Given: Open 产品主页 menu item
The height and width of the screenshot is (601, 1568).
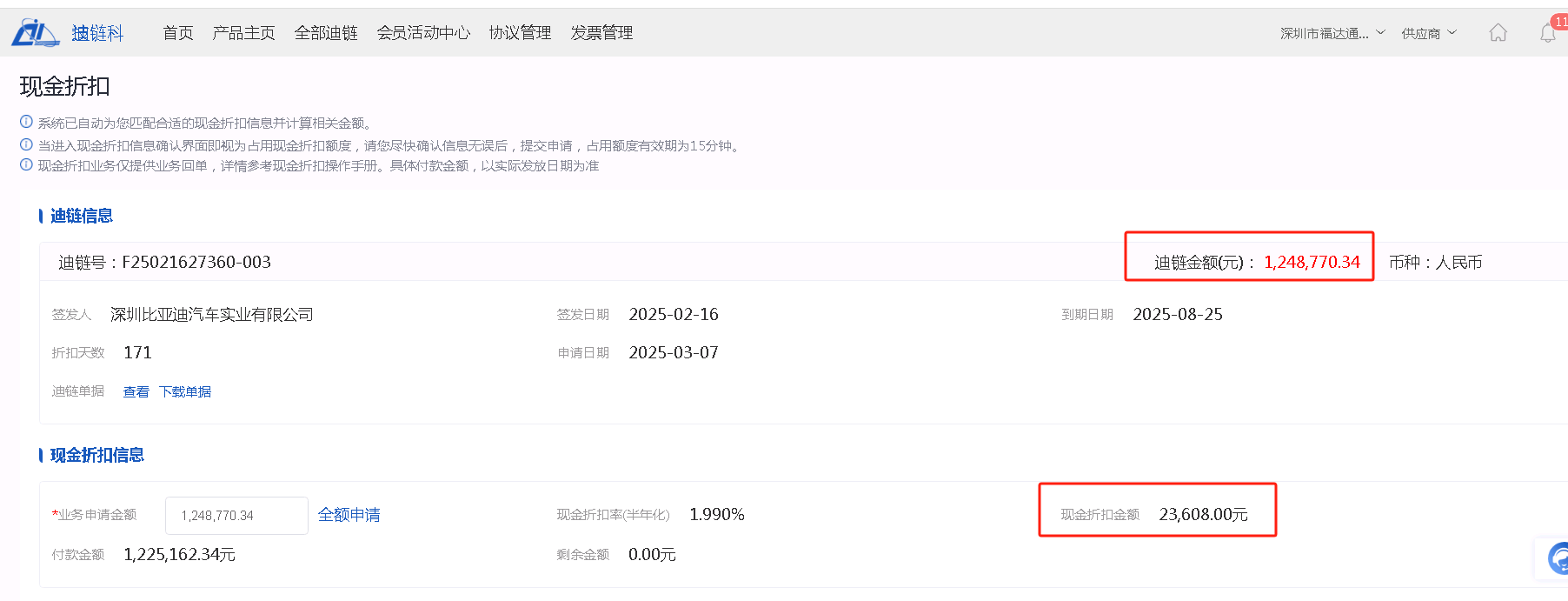Looking at the screenshot, I should click(x=243, y=33).
